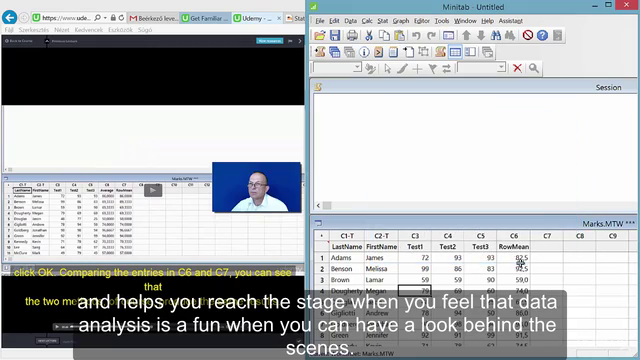Click the RowMean column name cell
The height and width of the screenshot is (360, 640).
pos(513,247)
